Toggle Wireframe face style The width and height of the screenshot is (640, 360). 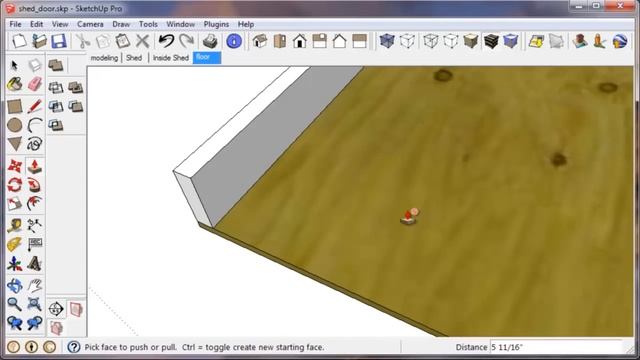click(431, 41)
